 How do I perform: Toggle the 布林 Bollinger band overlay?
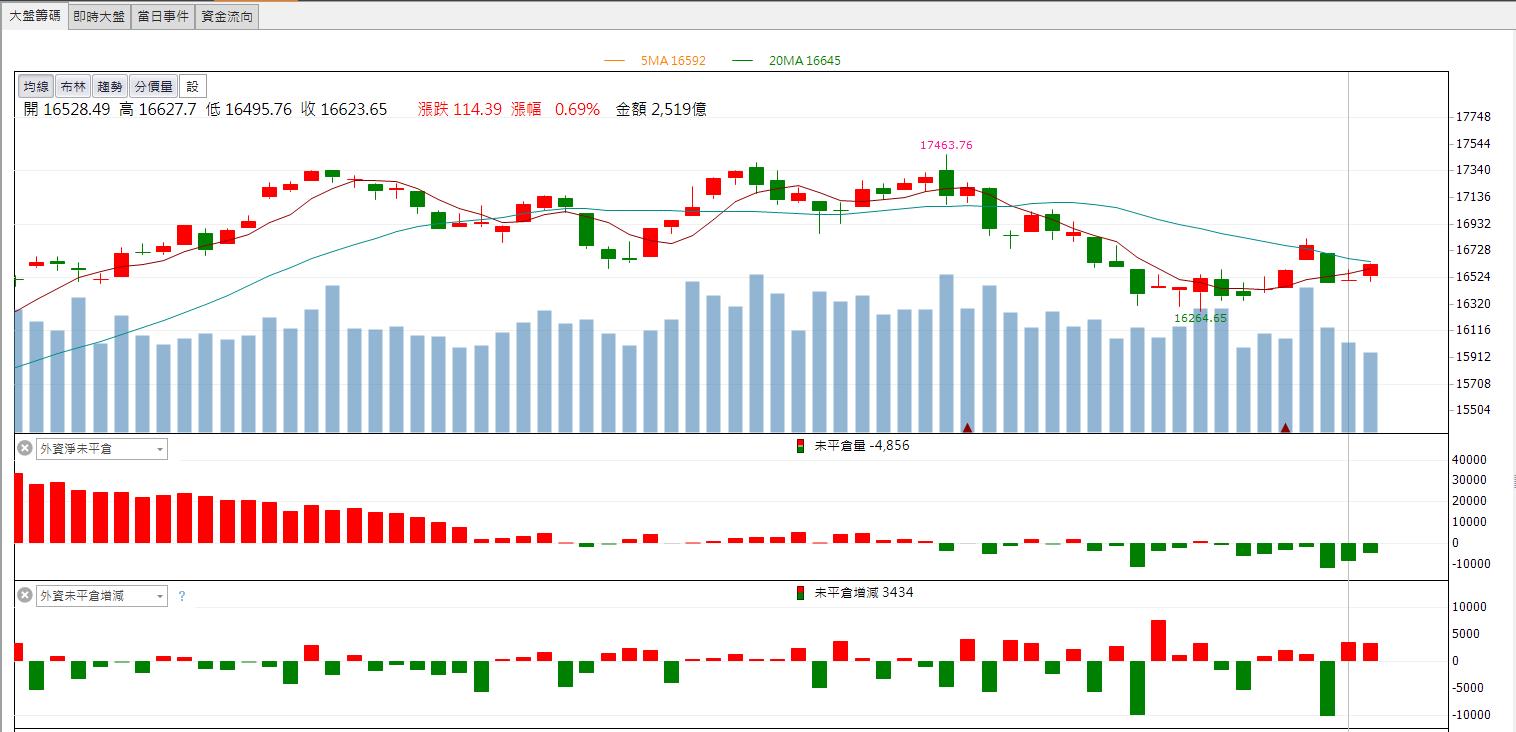(x=73, y=87)
